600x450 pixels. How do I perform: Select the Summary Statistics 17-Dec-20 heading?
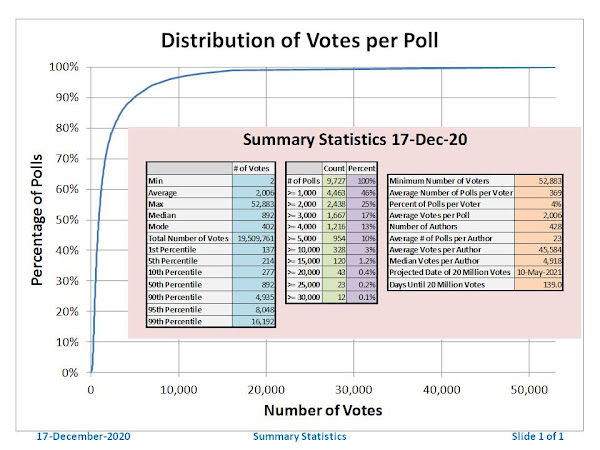(x=355, y=139)
